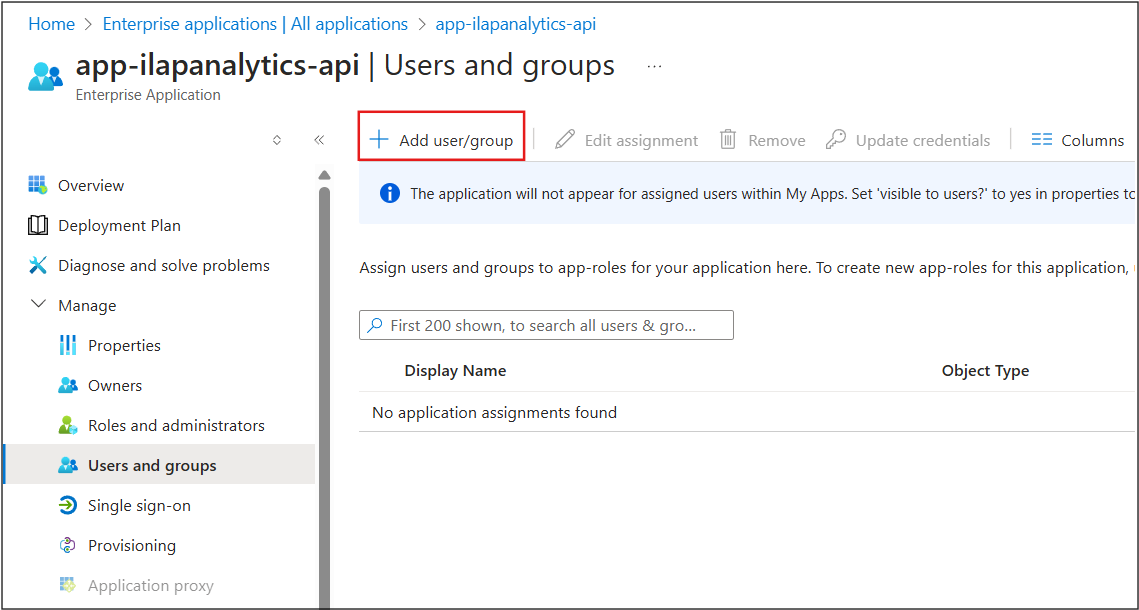The height and width of the screenshot is (610, 1139).
Task: Click the Single sign-on arrow icon
Action: (68, 505)
